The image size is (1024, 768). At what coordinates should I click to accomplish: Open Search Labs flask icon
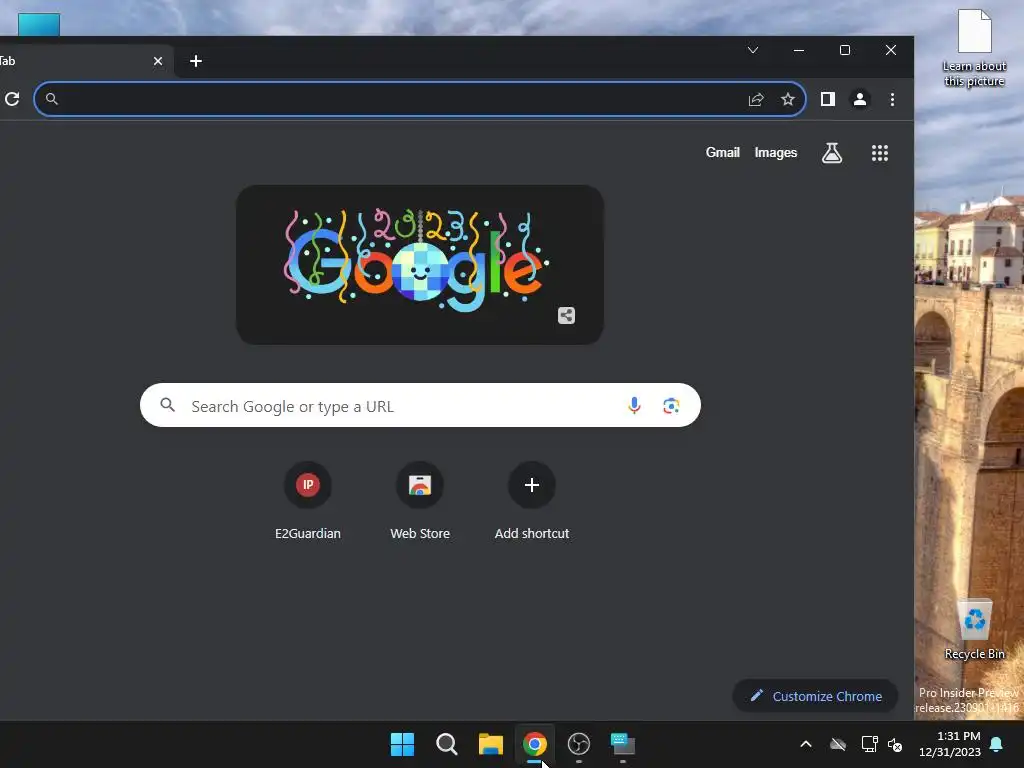(x=832, y=153)
